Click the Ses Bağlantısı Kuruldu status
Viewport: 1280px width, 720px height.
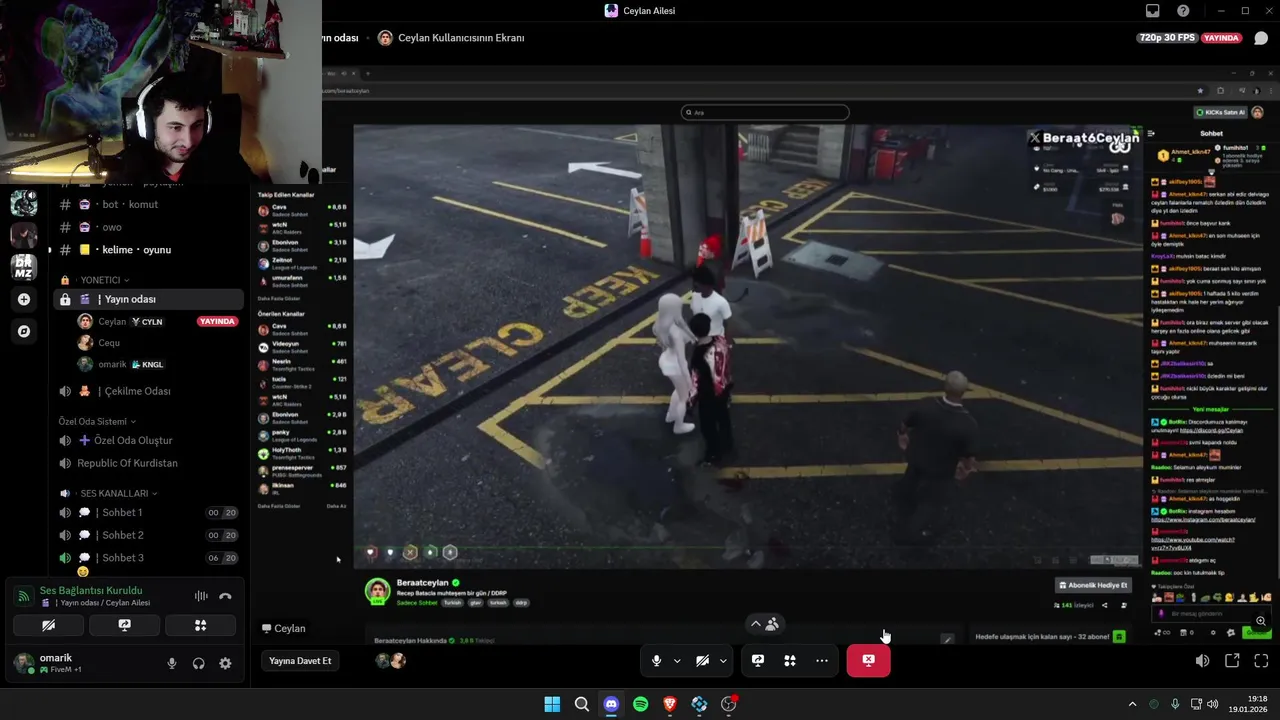(x=91, y=590)
